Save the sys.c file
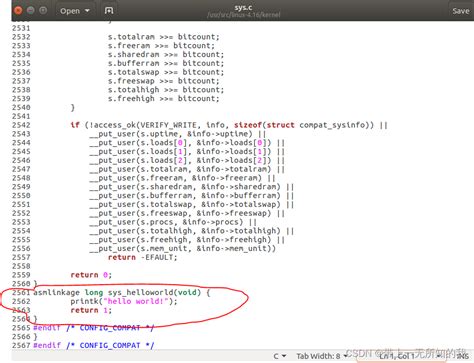The height and width of the screenshot is (363, 474). click(x=461, y=11)
